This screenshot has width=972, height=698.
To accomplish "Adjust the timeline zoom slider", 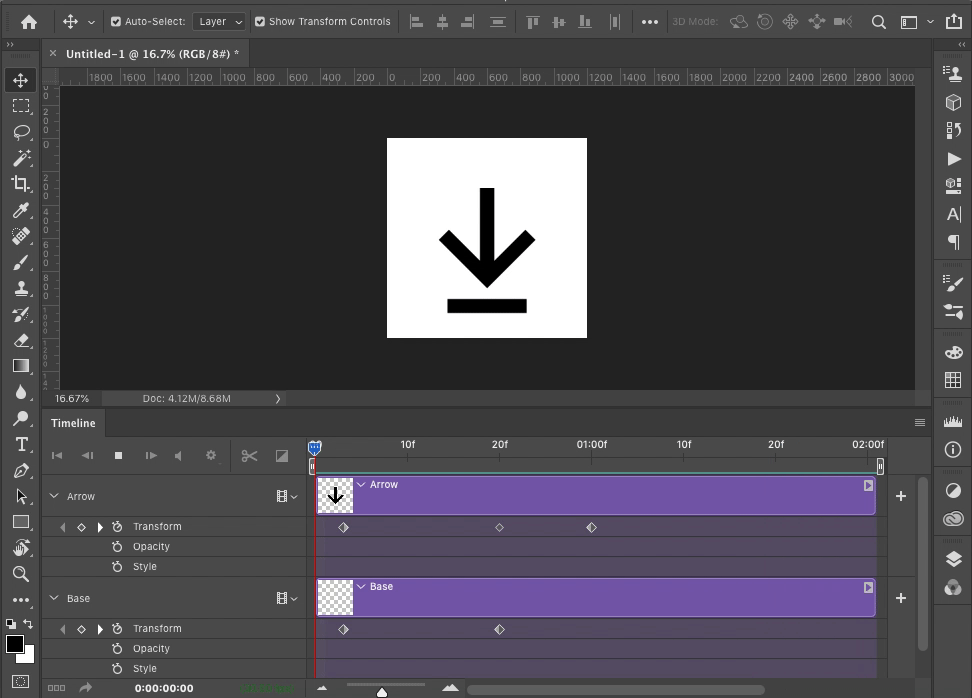I will click(382, 689).
